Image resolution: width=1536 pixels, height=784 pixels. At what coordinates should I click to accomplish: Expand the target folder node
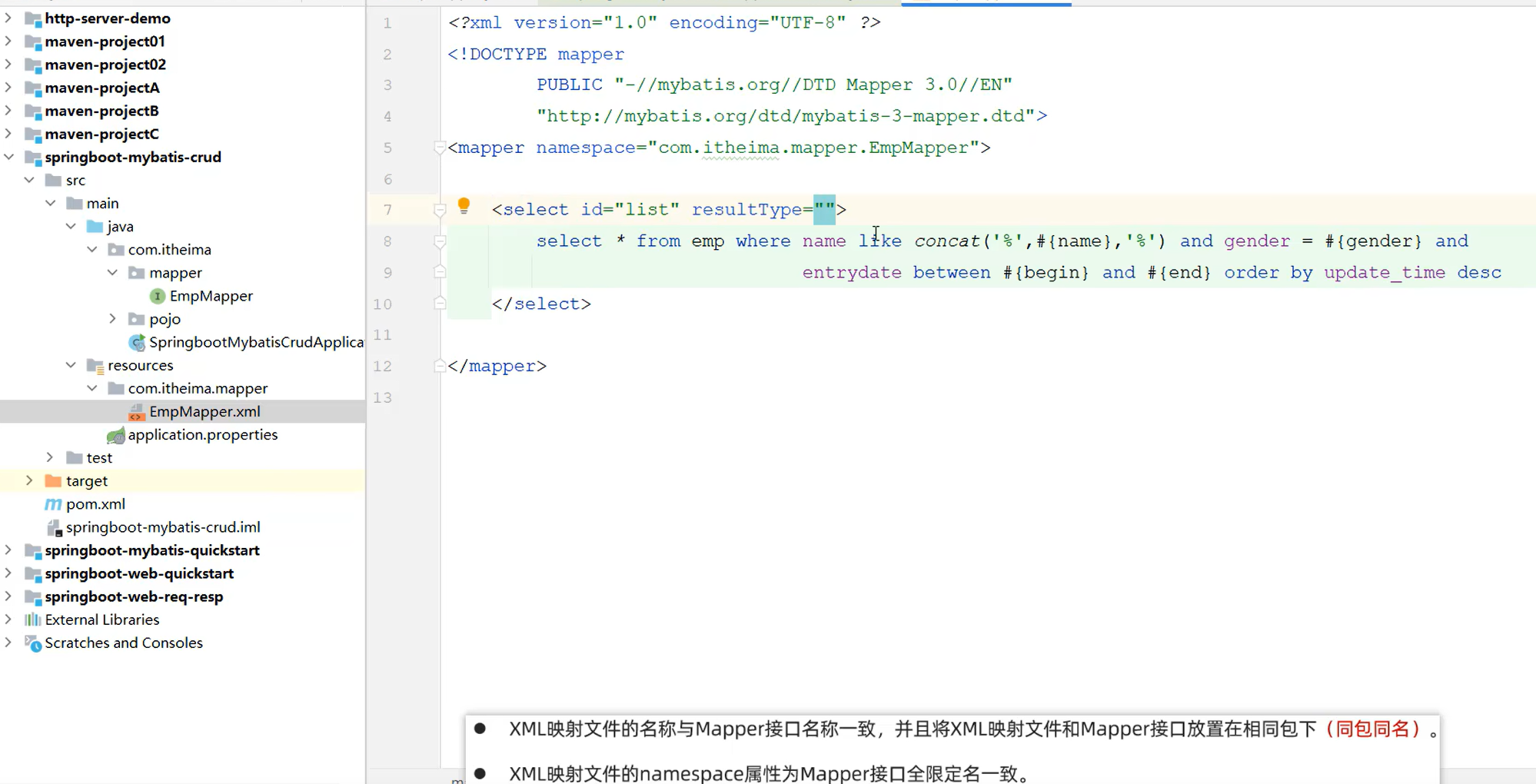(x=29, y=480)
